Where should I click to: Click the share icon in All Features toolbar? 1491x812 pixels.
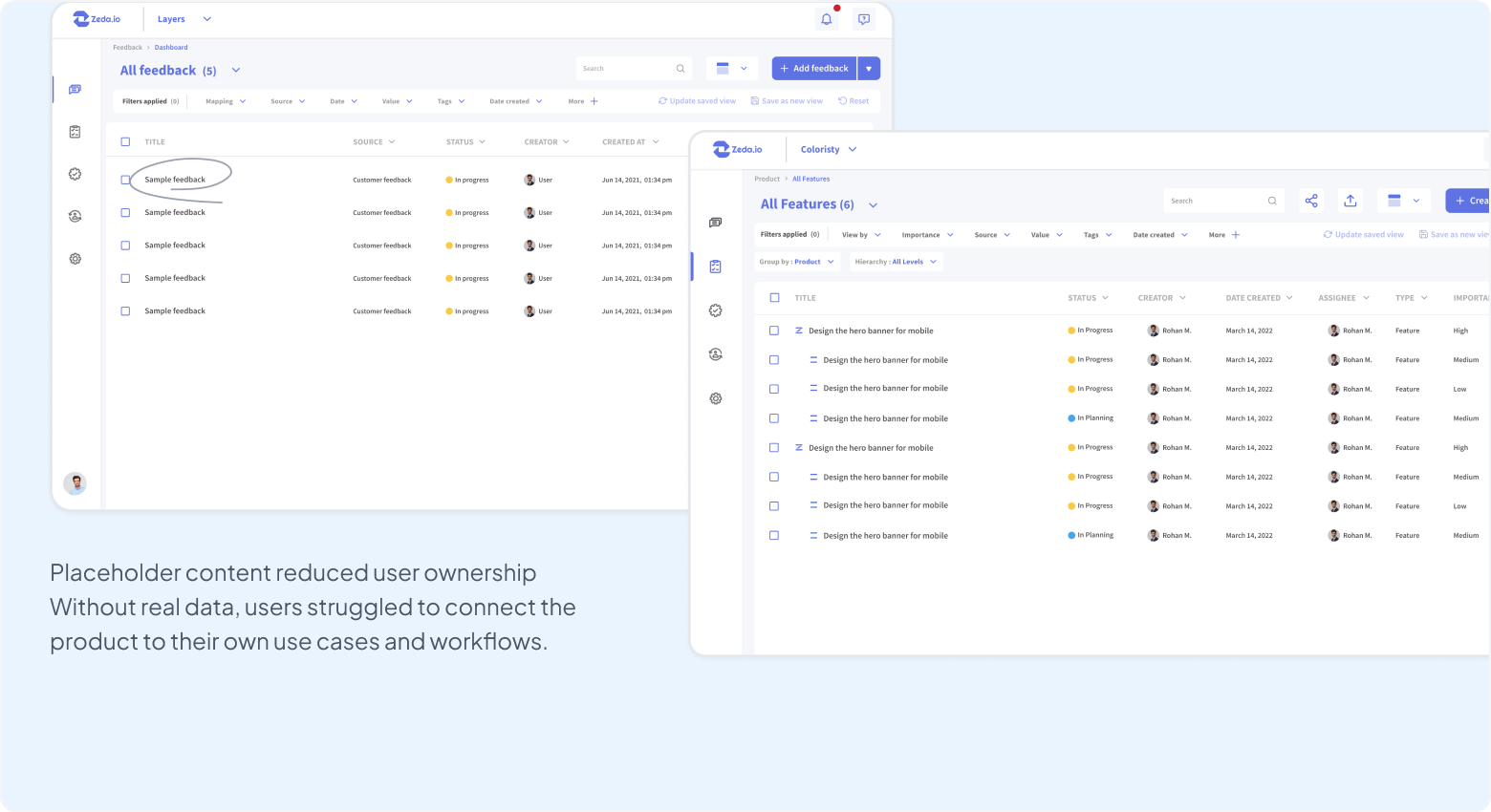pos(1311,201)
